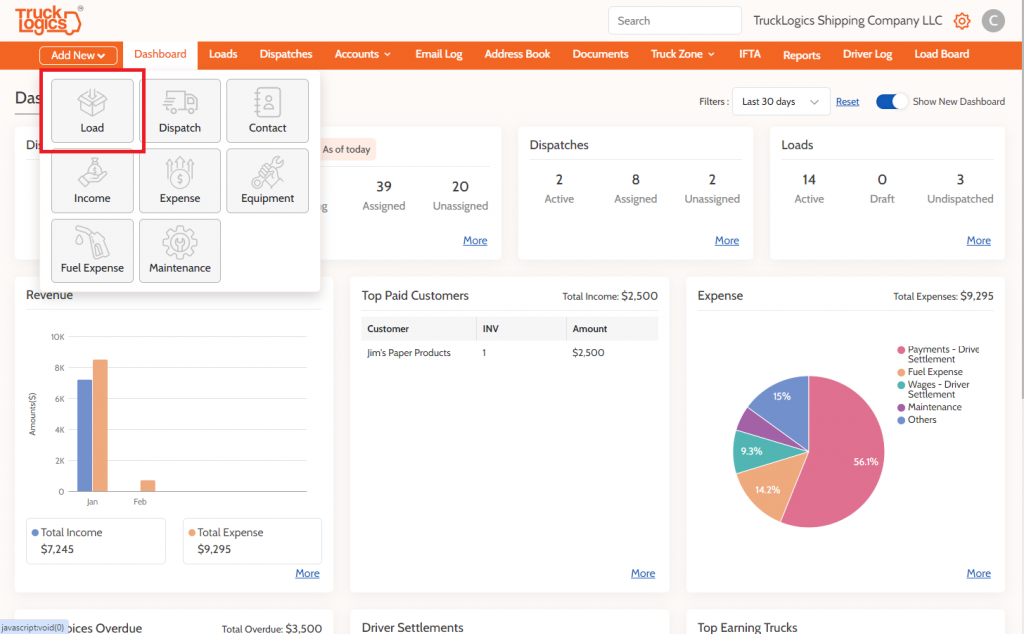Viewport: 1024px width, 634px height.
Task: Click the Equipment wrench icon tile
Action: 267,181
